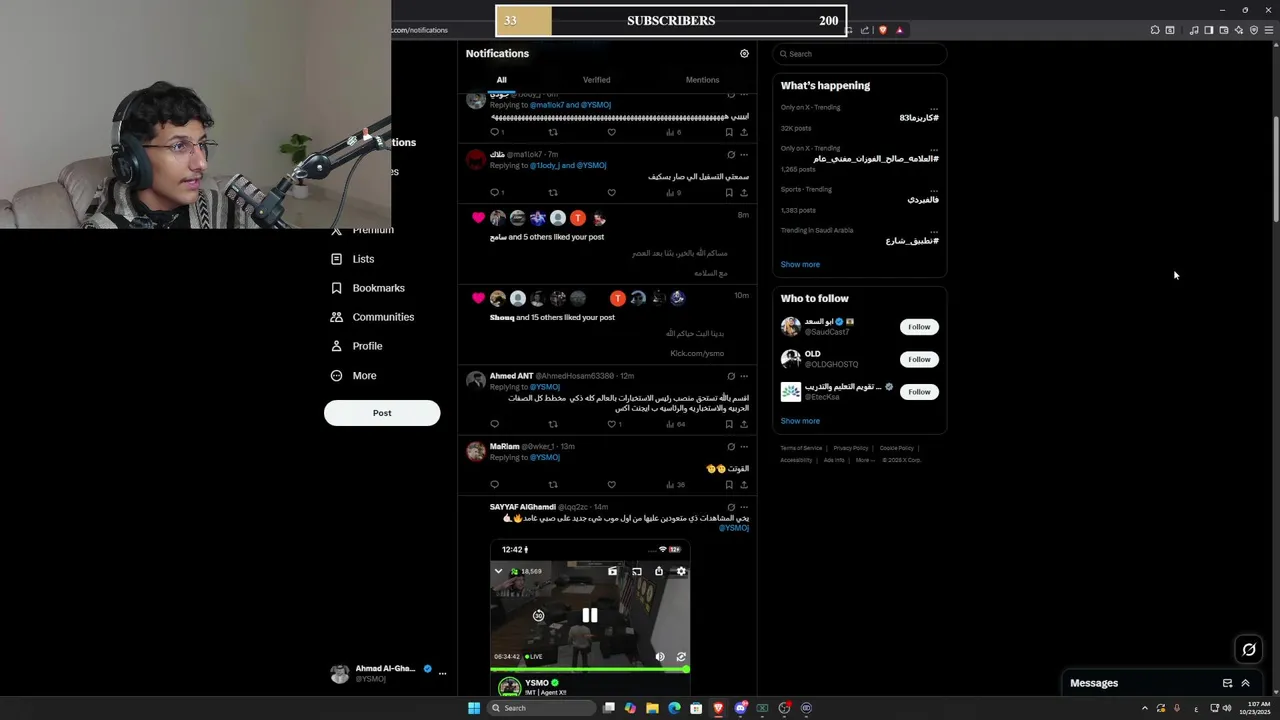Open more menu on @ma1lok7 post
Viewport: 1280px width, 720px height.
pos(744,155)
